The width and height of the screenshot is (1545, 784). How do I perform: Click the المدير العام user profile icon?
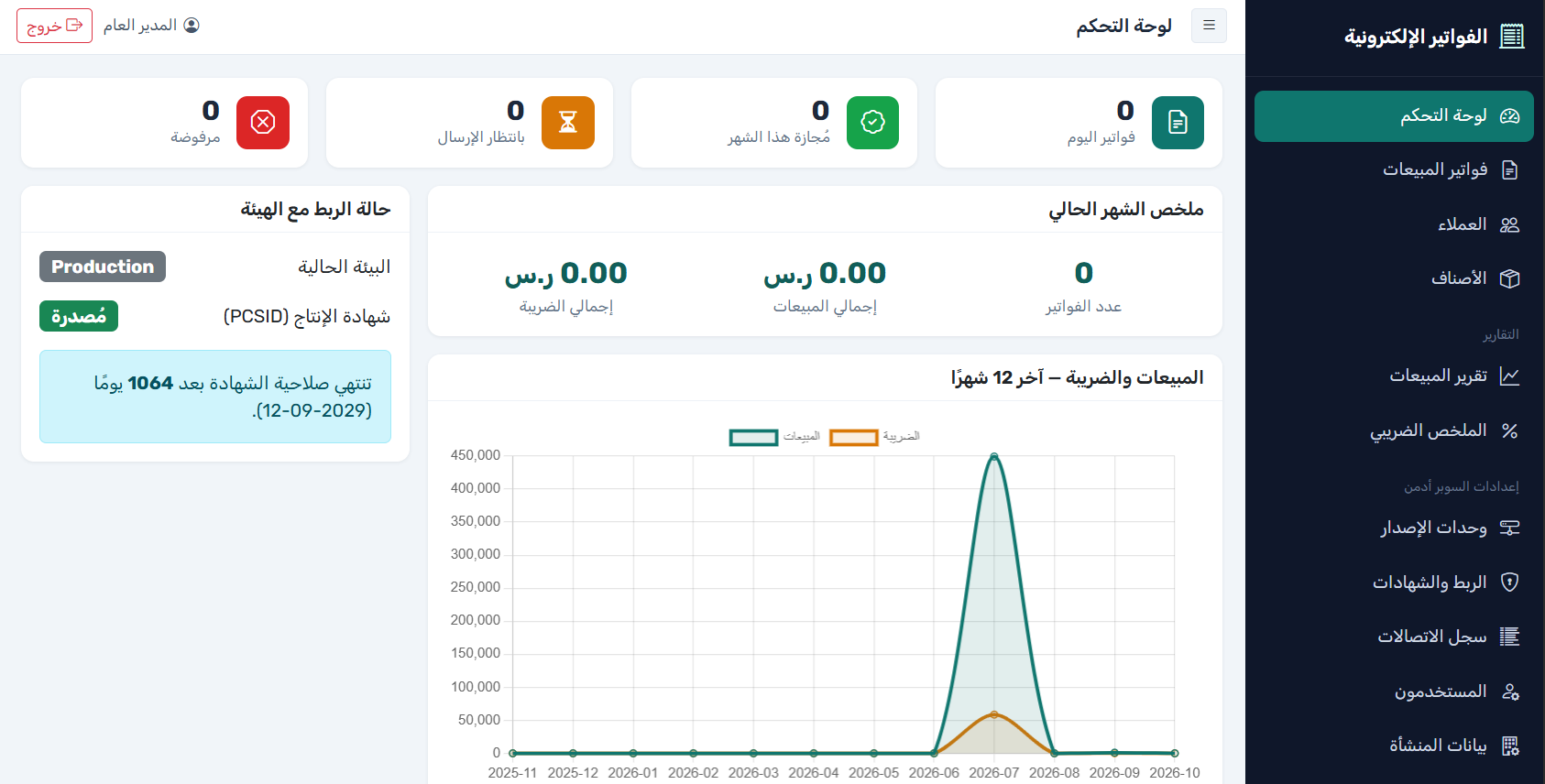(x=192, y=26)
